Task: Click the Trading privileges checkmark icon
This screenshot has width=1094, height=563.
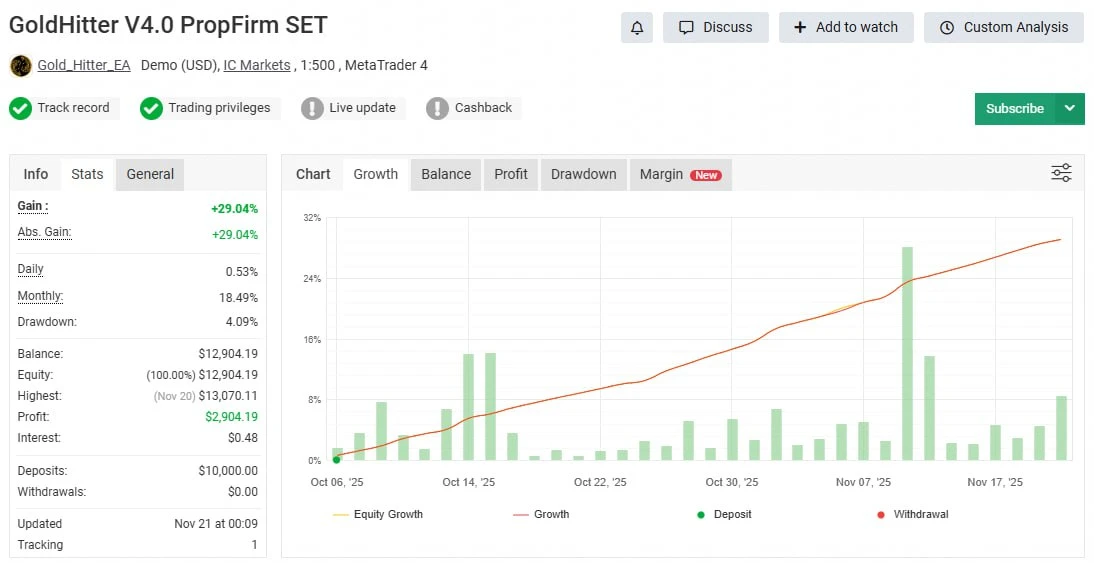Action: [x=151, y=108]
